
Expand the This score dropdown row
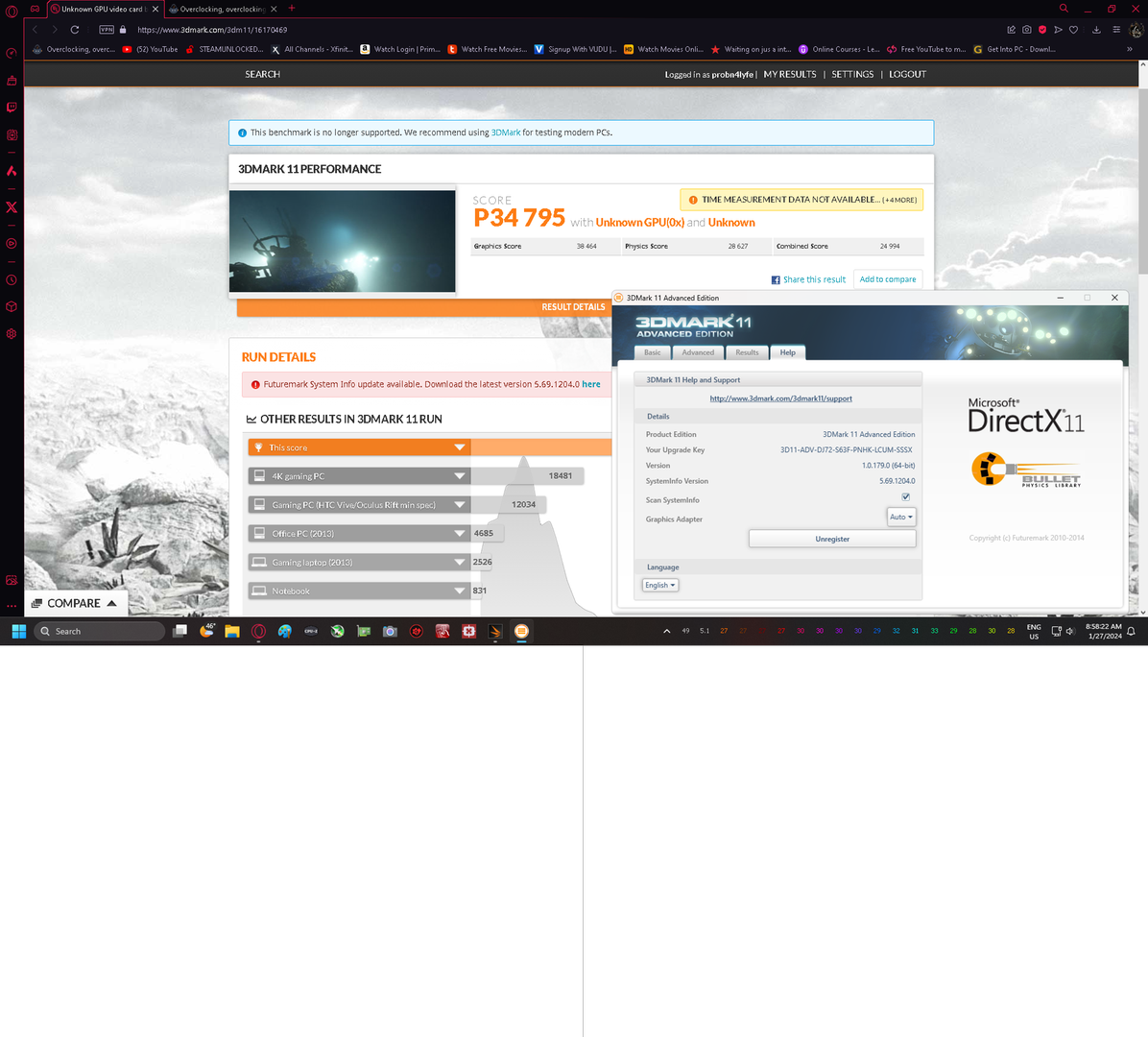click(x=359, y=447)
